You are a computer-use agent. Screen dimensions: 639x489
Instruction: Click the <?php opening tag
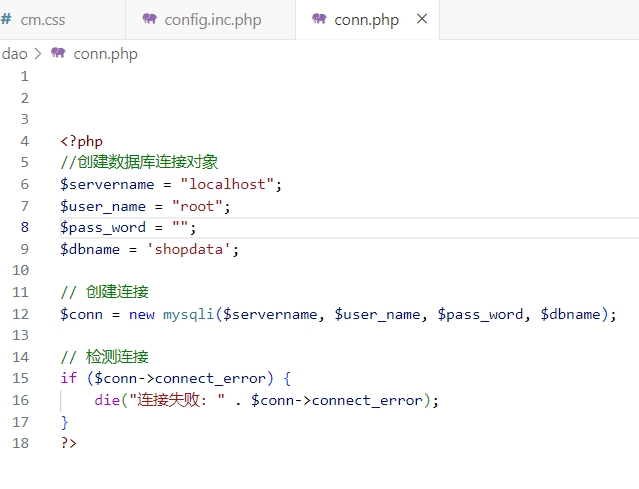click(82, 141)
